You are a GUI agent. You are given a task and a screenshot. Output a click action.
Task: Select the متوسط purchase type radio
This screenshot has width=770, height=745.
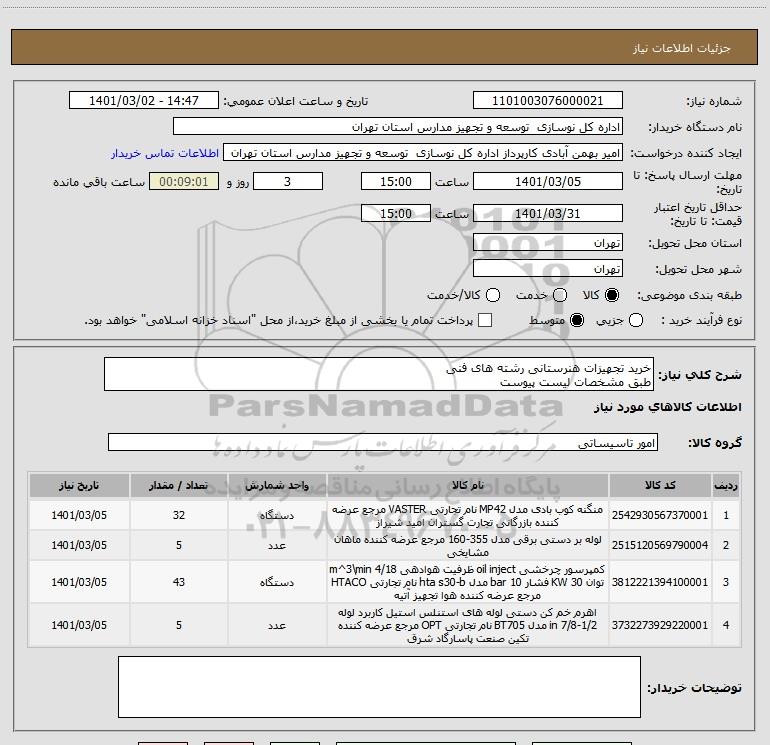point(577,320)
